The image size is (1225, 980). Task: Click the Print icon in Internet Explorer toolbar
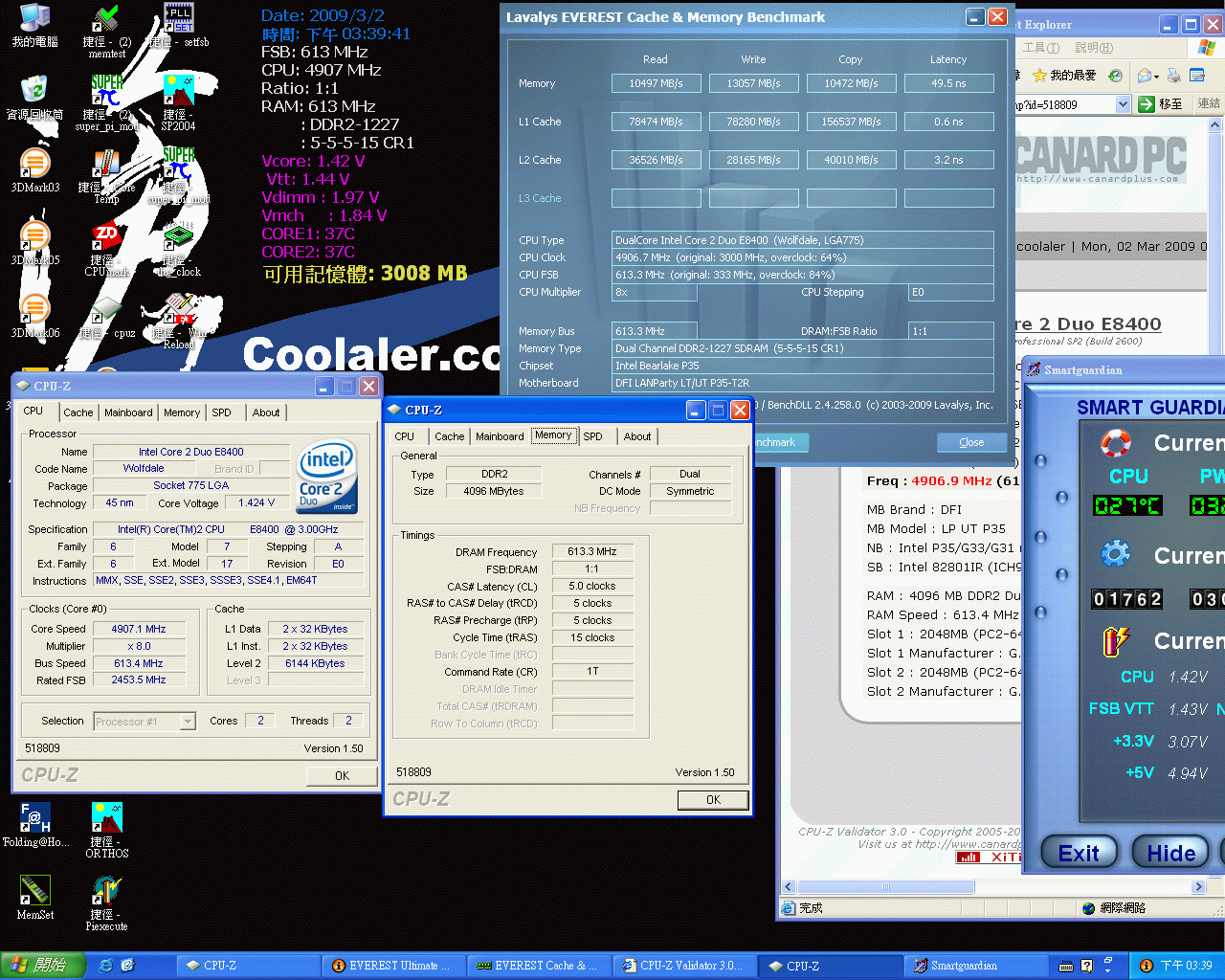1173,75
